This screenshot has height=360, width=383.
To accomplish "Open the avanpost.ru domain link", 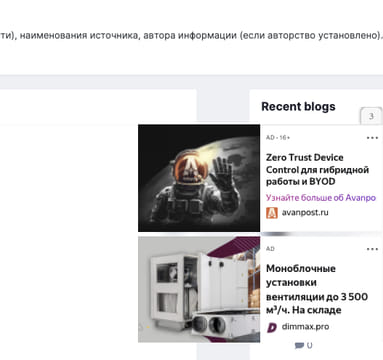I will coord(305,212).
